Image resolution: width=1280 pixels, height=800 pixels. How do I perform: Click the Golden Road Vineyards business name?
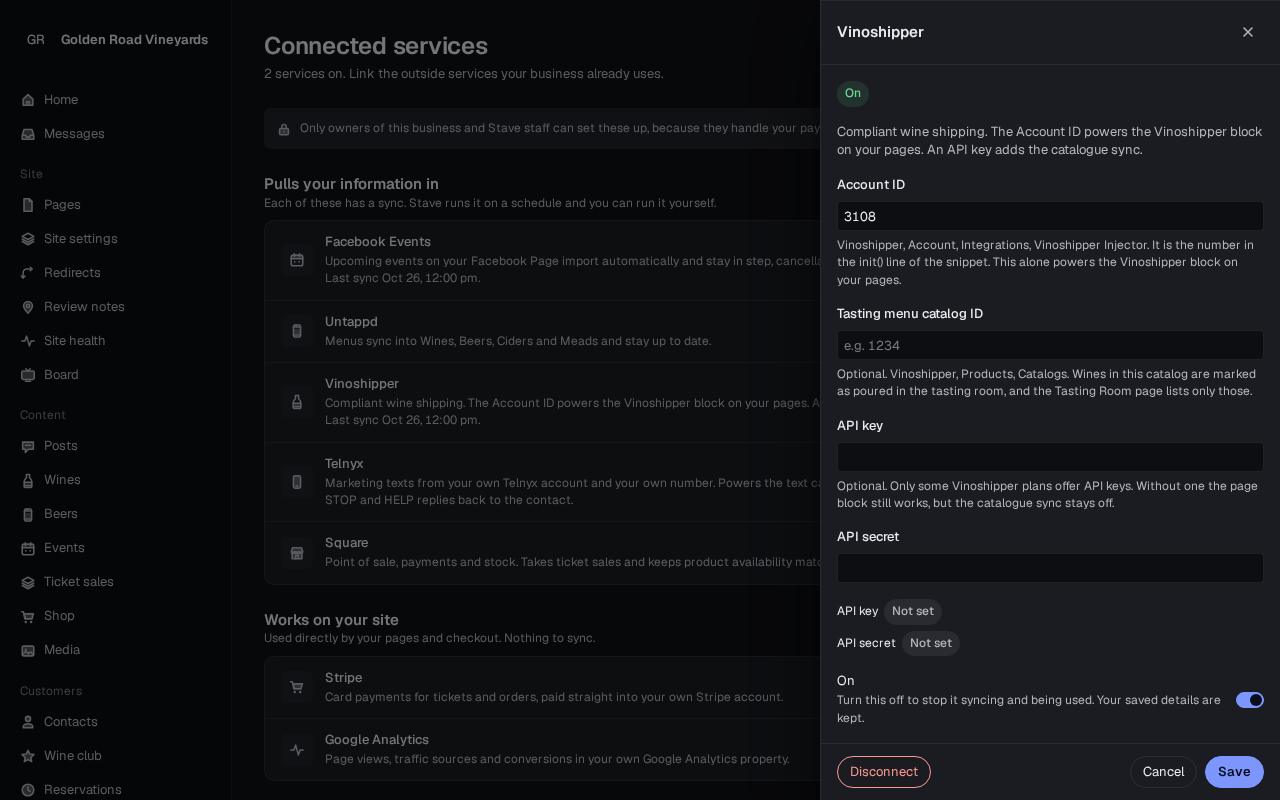point(134,40)
